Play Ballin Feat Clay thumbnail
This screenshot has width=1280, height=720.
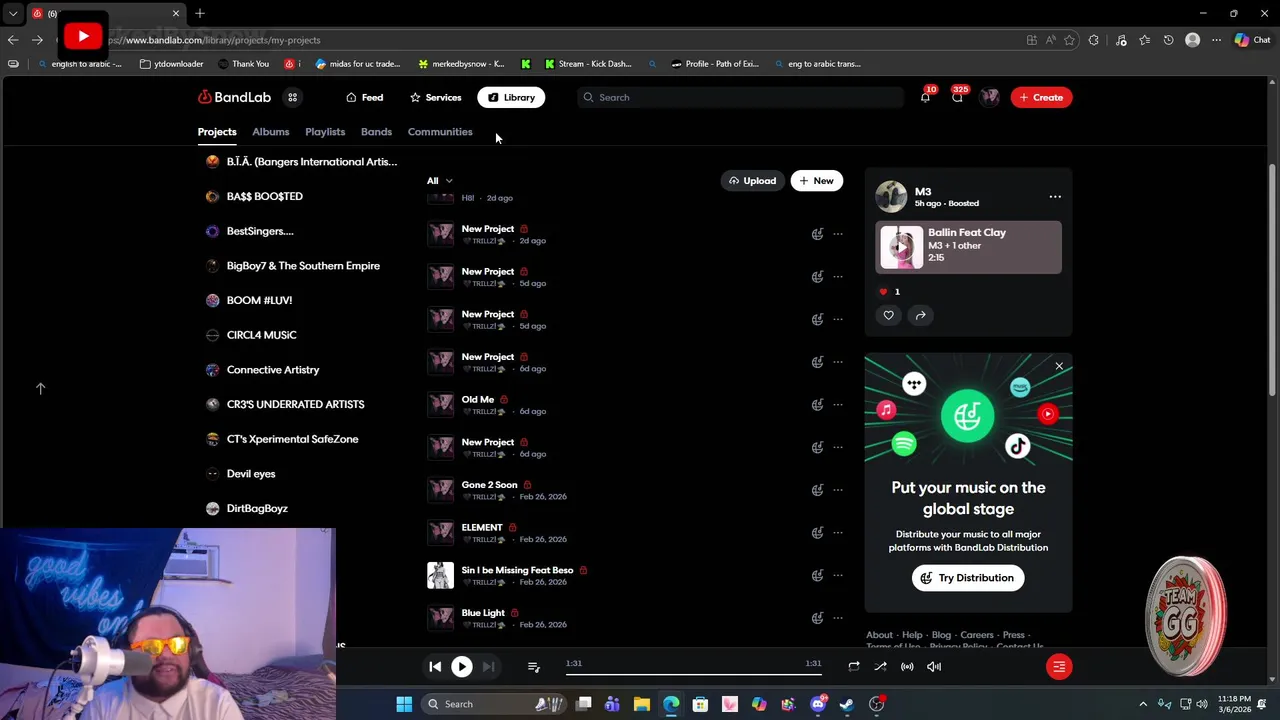[x=901, y=247]
